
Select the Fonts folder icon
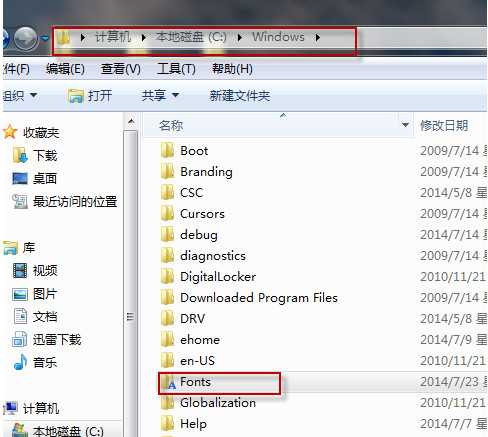[169, 382]
